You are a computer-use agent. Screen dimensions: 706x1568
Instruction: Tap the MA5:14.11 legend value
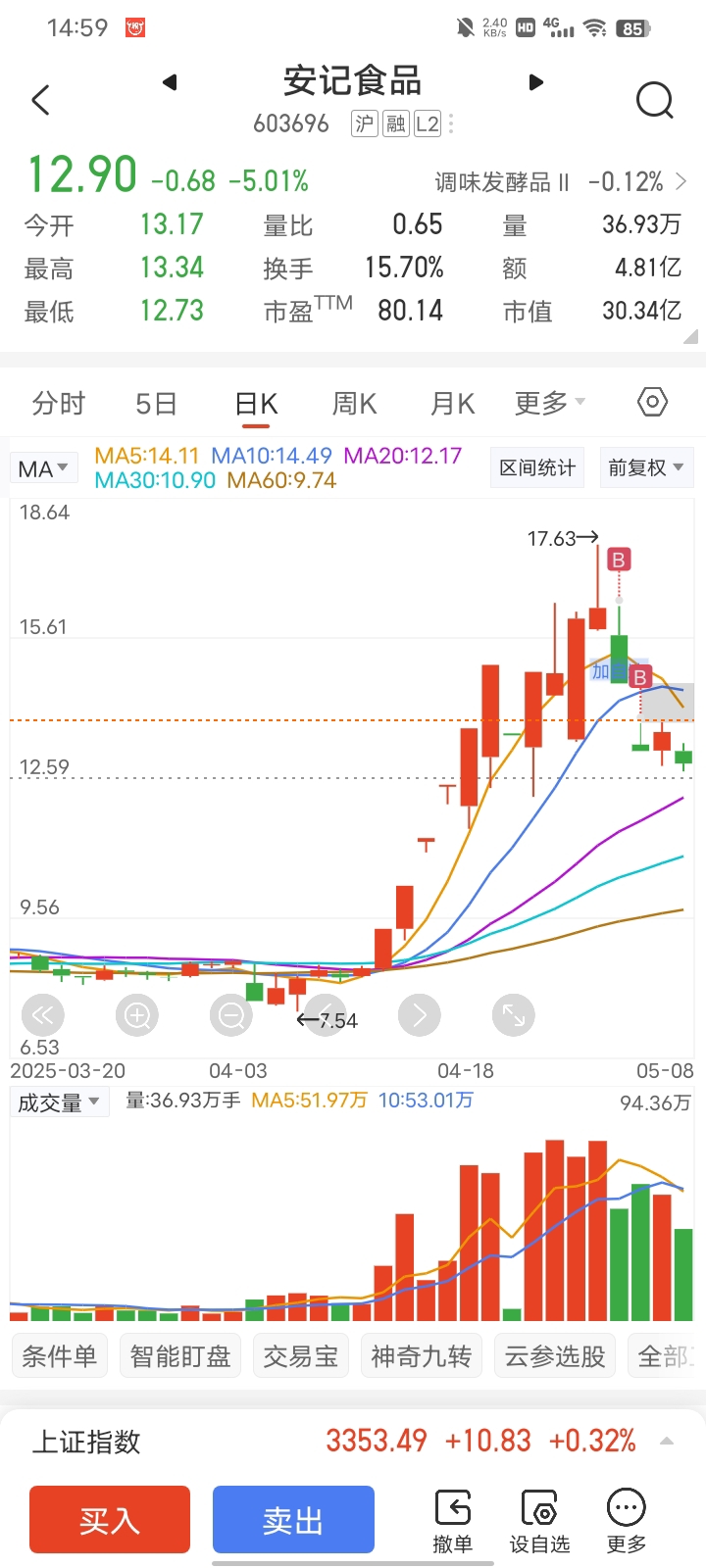pos(147,456)
